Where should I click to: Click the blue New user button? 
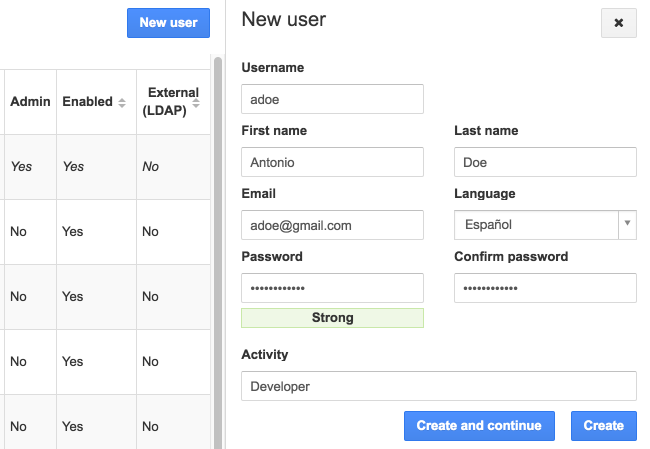tap(168, 23)
